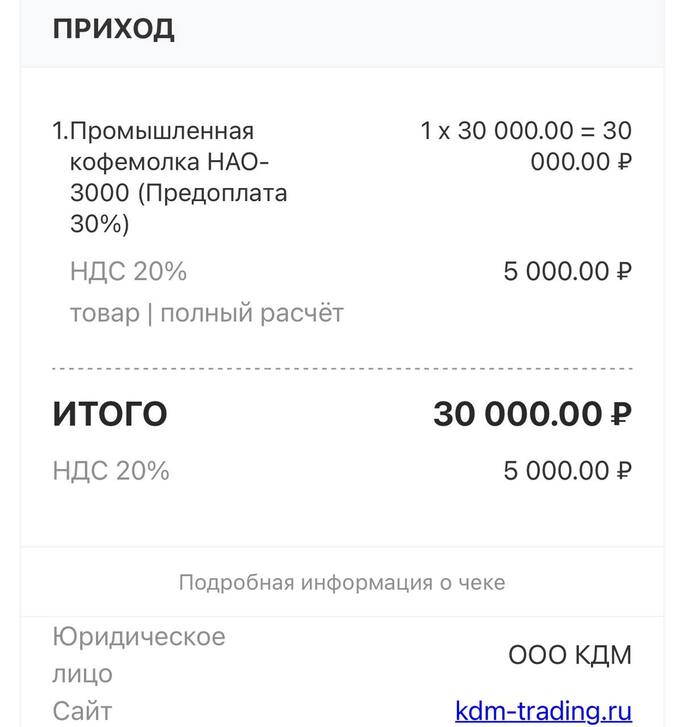700x727 pixels.
Task: Click the item number 1. before Промышленная
Action: point(60,131)
